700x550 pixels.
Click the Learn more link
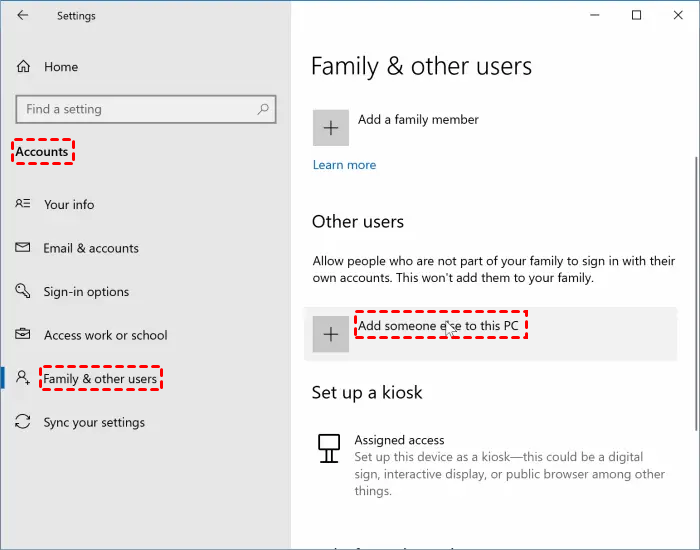344,165
